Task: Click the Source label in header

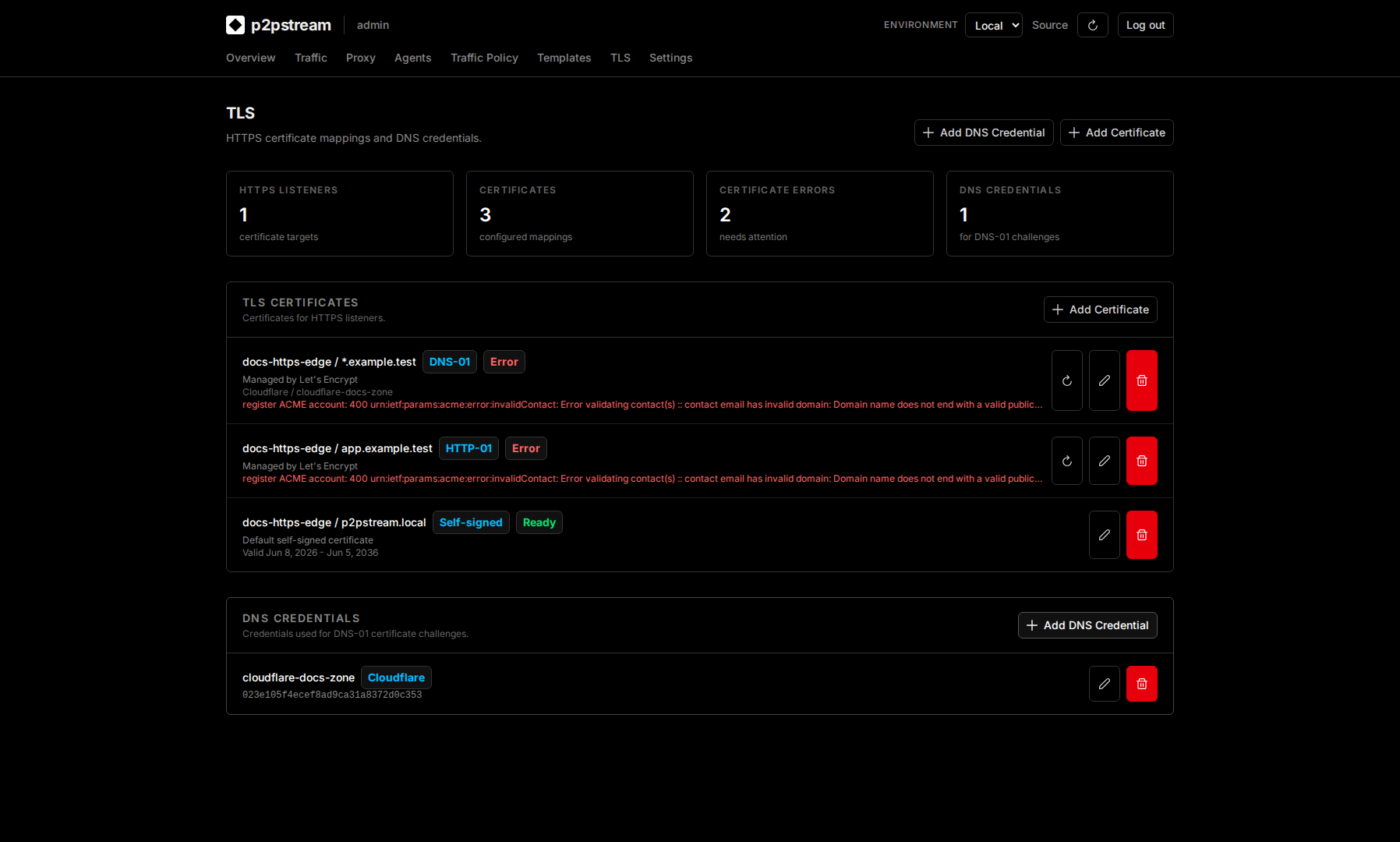Action: [1050, 25]
